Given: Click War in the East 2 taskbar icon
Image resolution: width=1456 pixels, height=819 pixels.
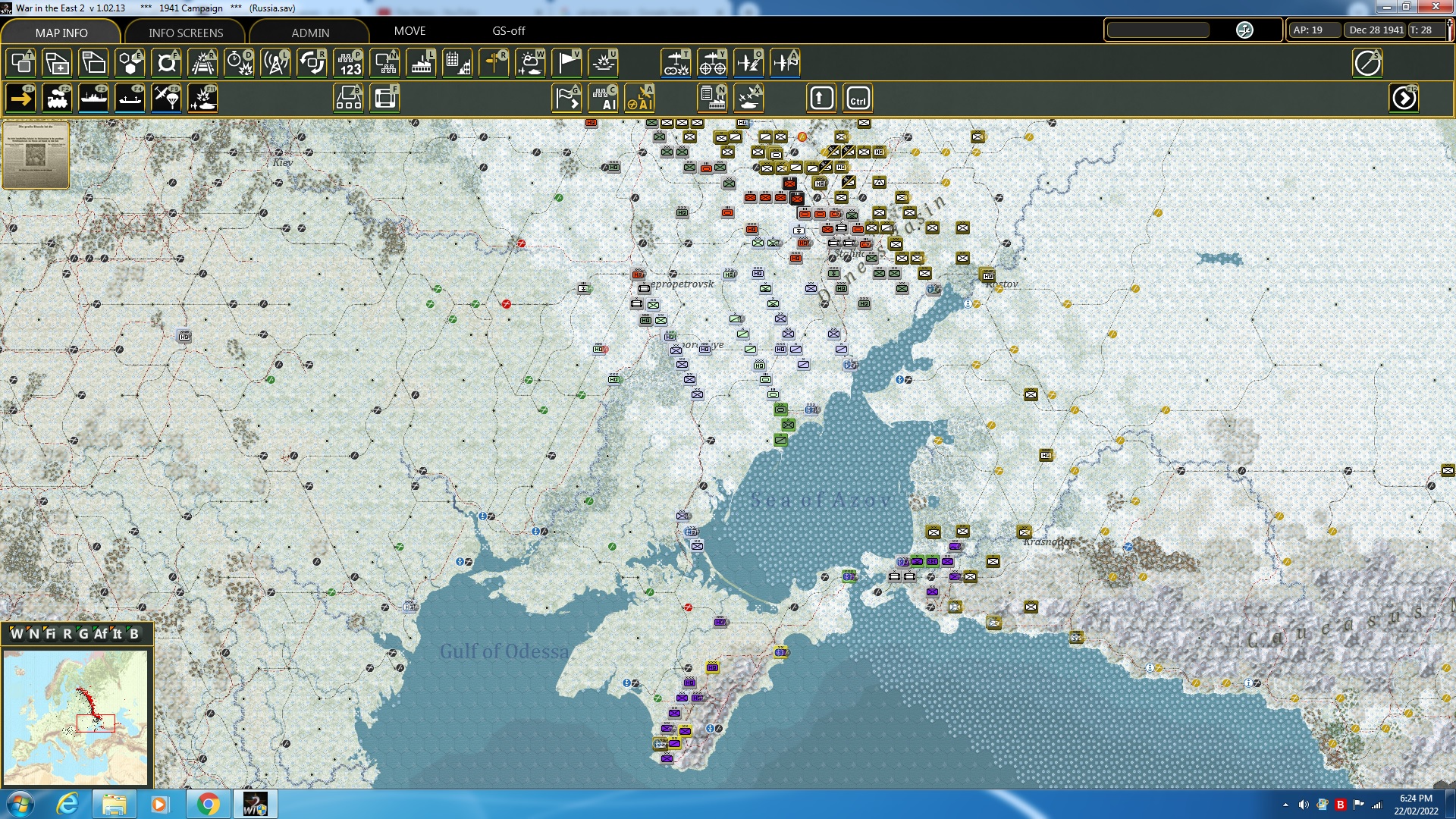Looking at the screenshot, I should coord(255,804).
